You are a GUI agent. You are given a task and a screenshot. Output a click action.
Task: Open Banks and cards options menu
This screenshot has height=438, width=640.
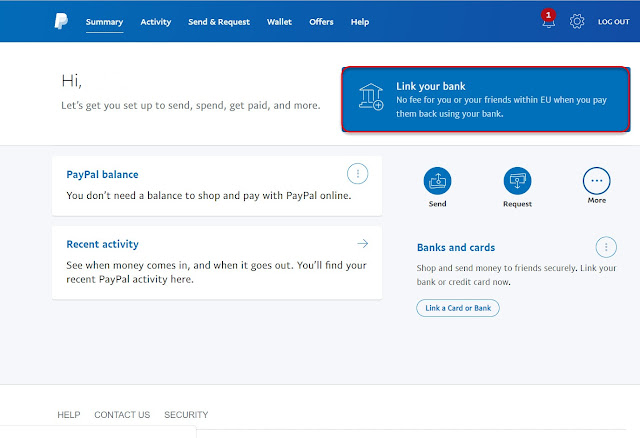(606, 247)
